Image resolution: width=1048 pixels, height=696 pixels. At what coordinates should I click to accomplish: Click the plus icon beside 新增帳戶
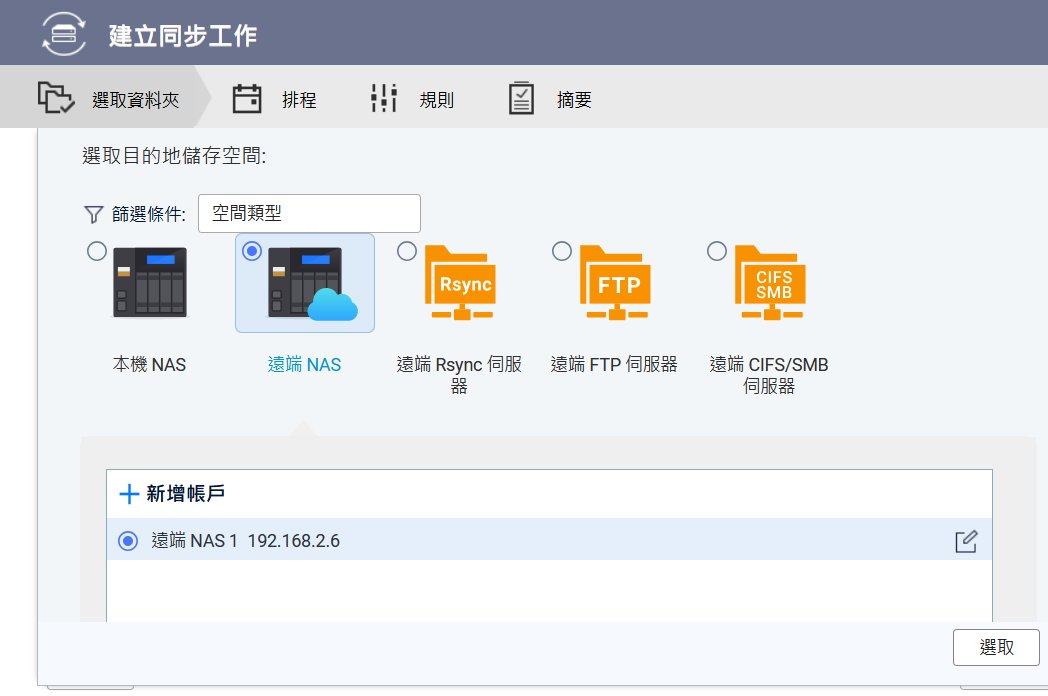tap(129, 494)
